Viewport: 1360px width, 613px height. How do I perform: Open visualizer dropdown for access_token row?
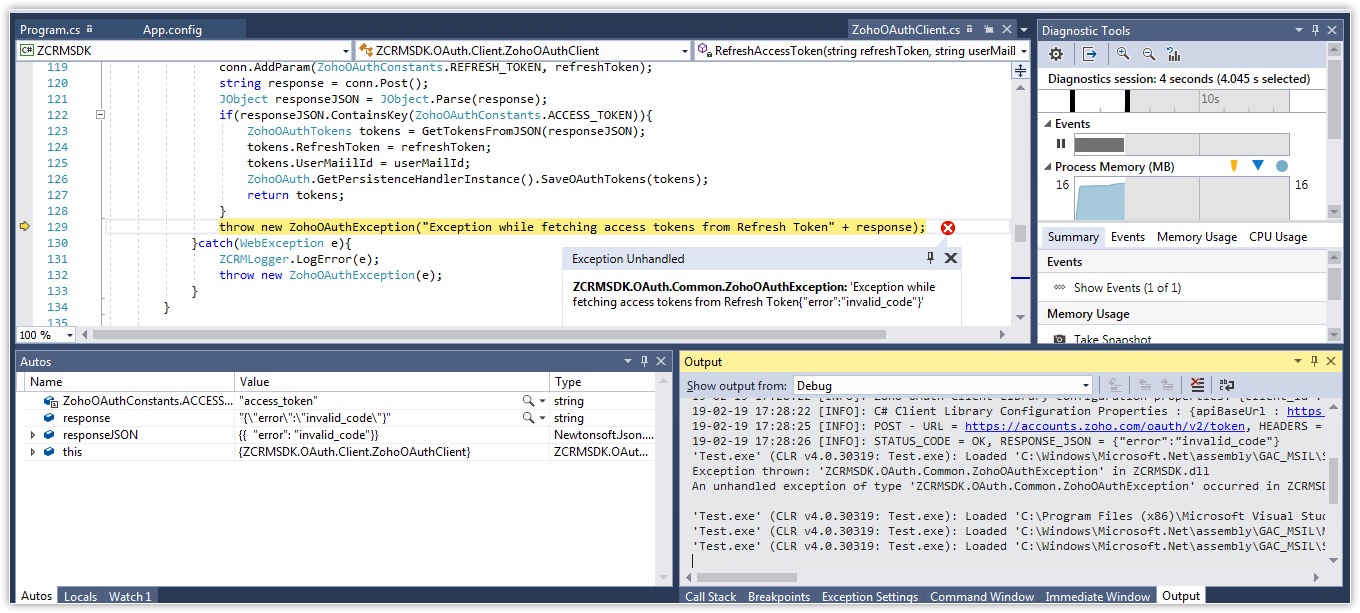click(543, 401)
